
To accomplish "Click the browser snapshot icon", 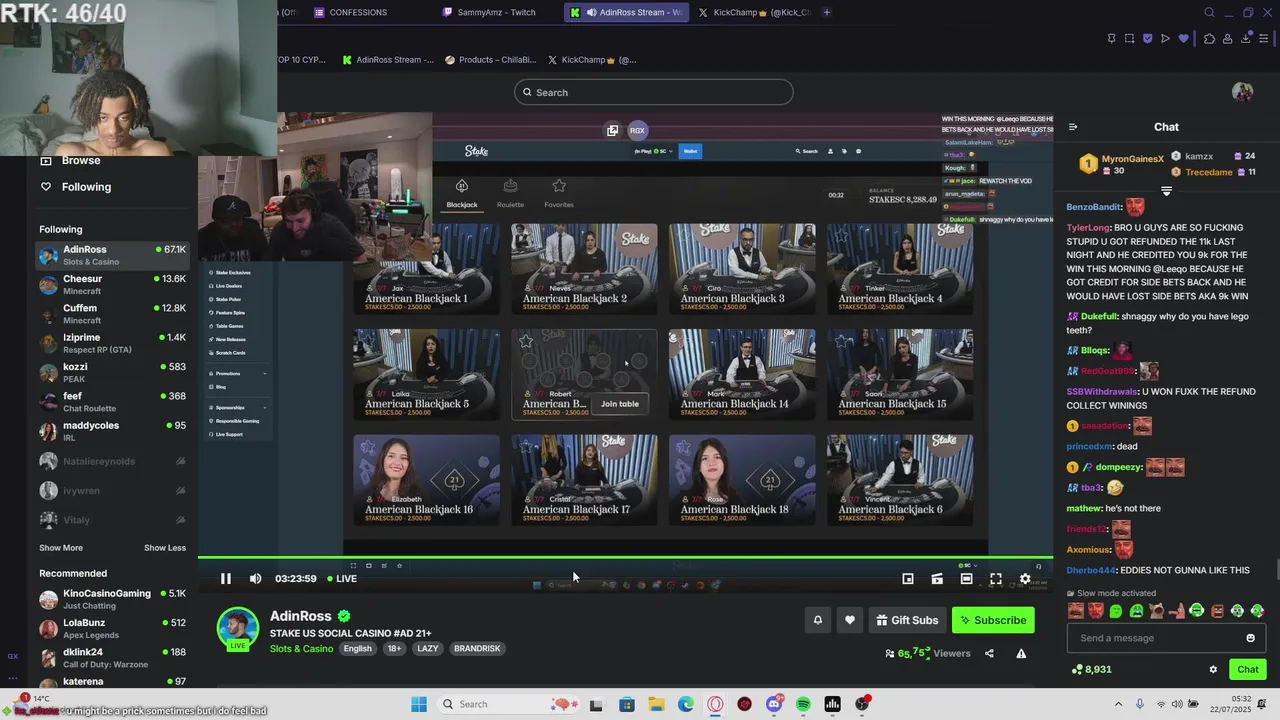I will pyautogui.click(x=1129, y=39).
